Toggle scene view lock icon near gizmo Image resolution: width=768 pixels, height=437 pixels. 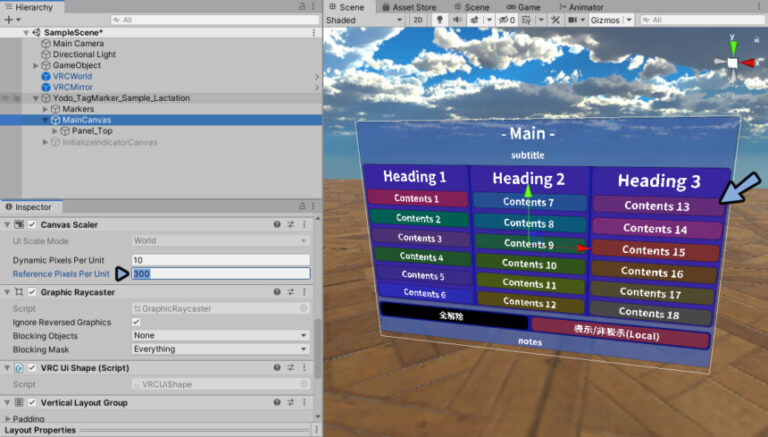[757, 39]
